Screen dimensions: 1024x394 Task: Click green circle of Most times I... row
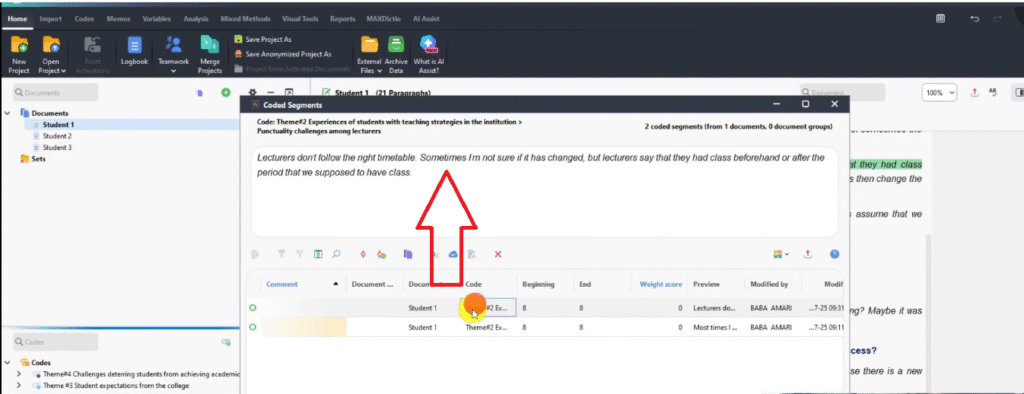[x=253, y=327]
